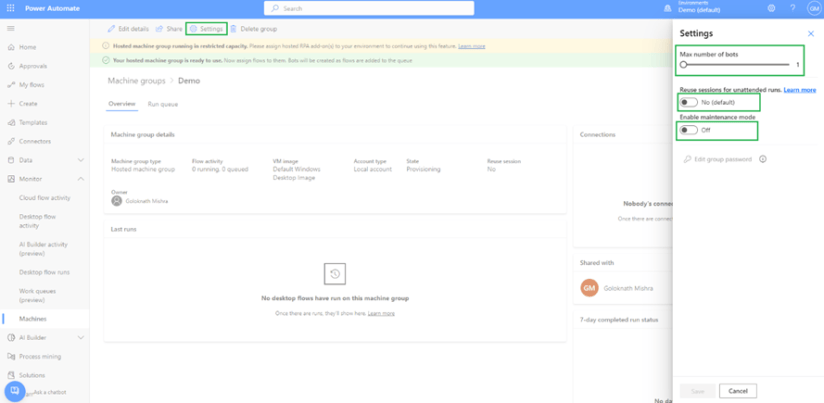824x403 pixels.
Task: Click Share in the toolbar
Action: tap(169, 29)
